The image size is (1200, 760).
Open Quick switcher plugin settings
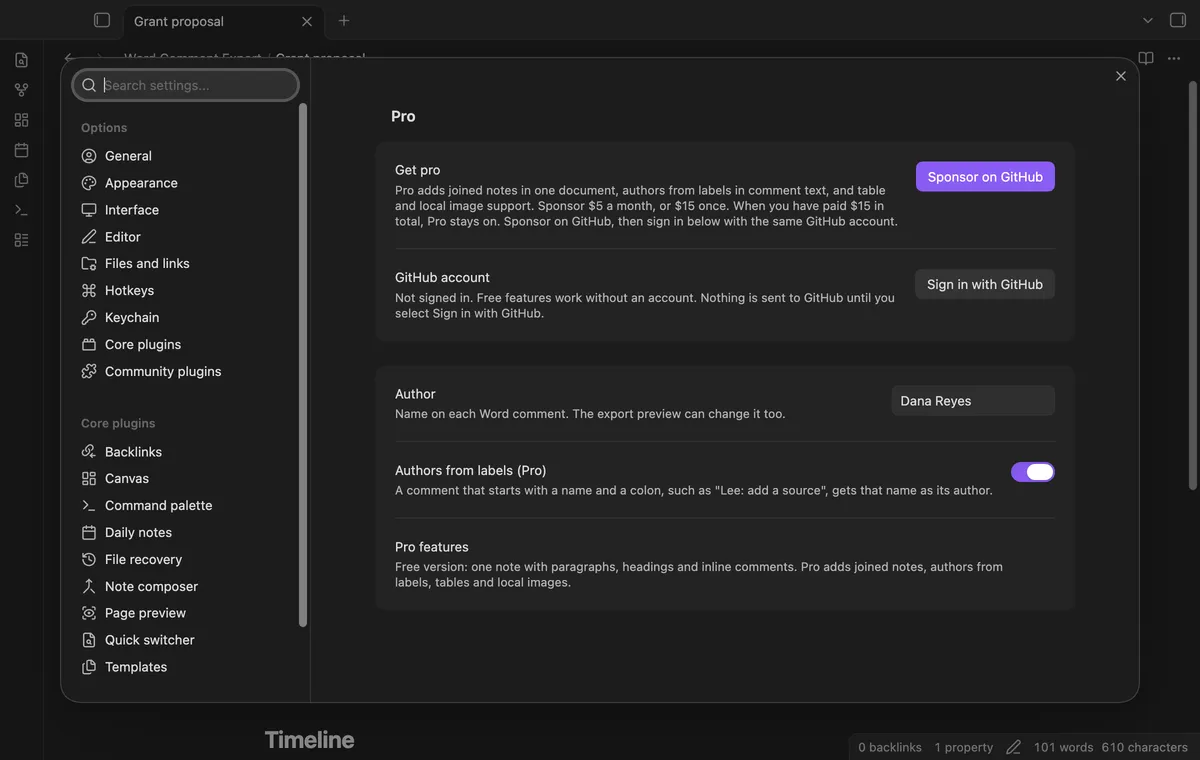coord(186,640)
